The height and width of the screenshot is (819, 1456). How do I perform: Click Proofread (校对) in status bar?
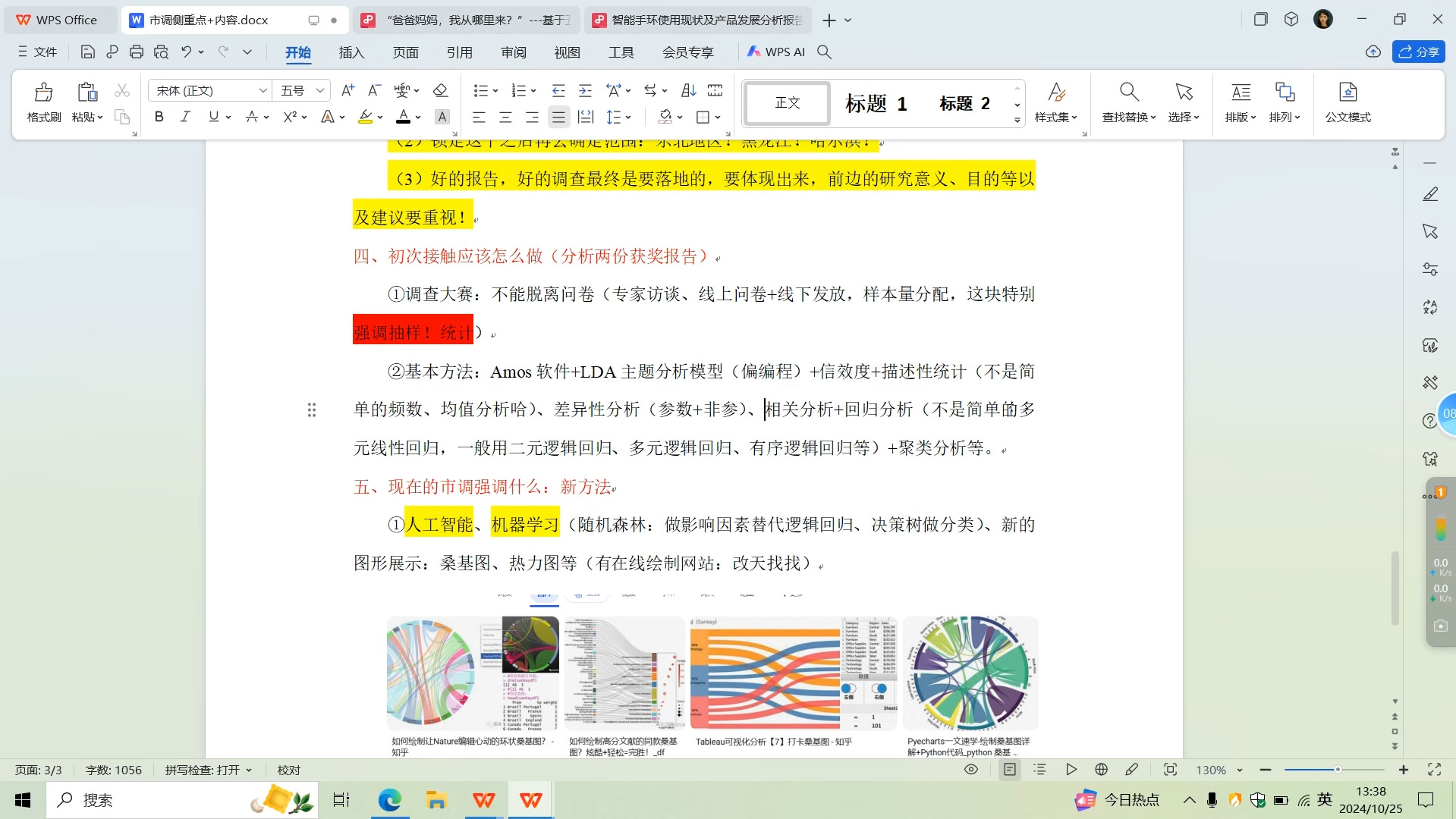[288, 770]
